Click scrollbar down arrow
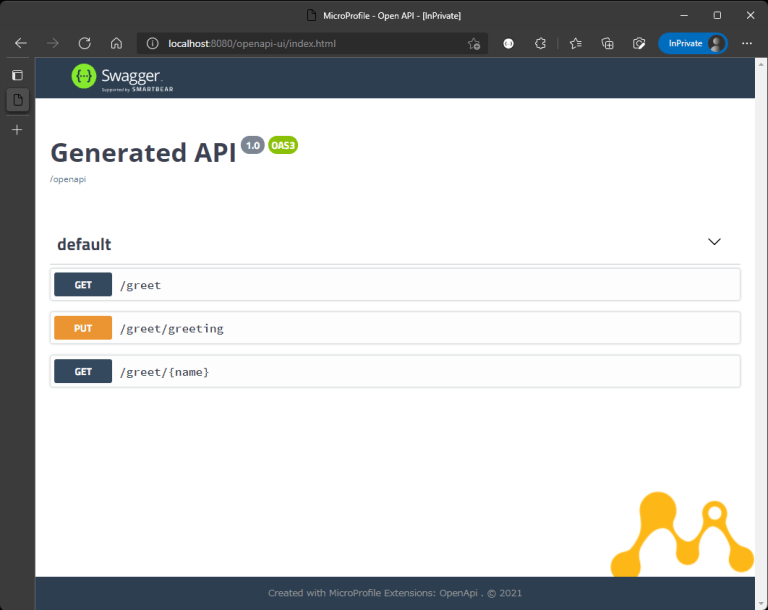 point(762,604)
